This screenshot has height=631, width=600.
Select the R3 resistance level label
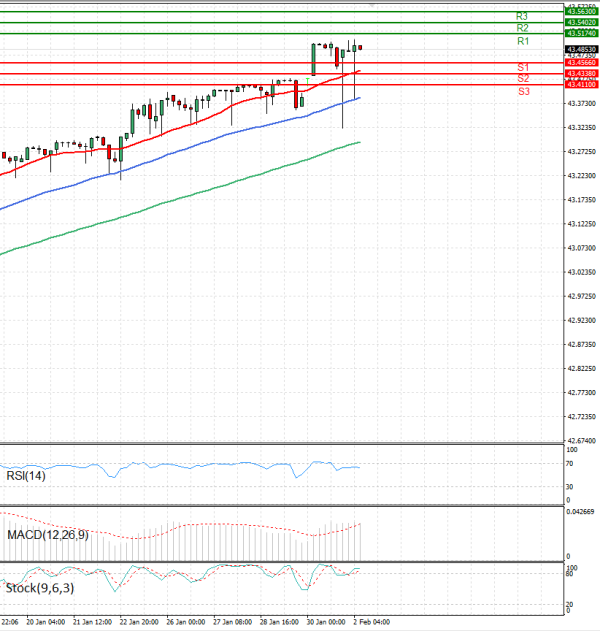[x=522, y=17]
